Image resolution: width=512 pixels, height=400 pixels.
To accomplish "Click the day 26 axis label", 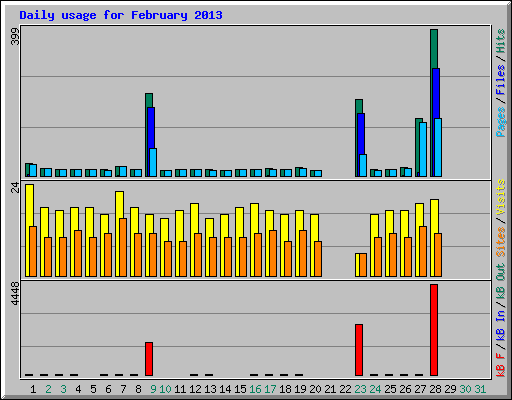I will click(x=405, y=389).
